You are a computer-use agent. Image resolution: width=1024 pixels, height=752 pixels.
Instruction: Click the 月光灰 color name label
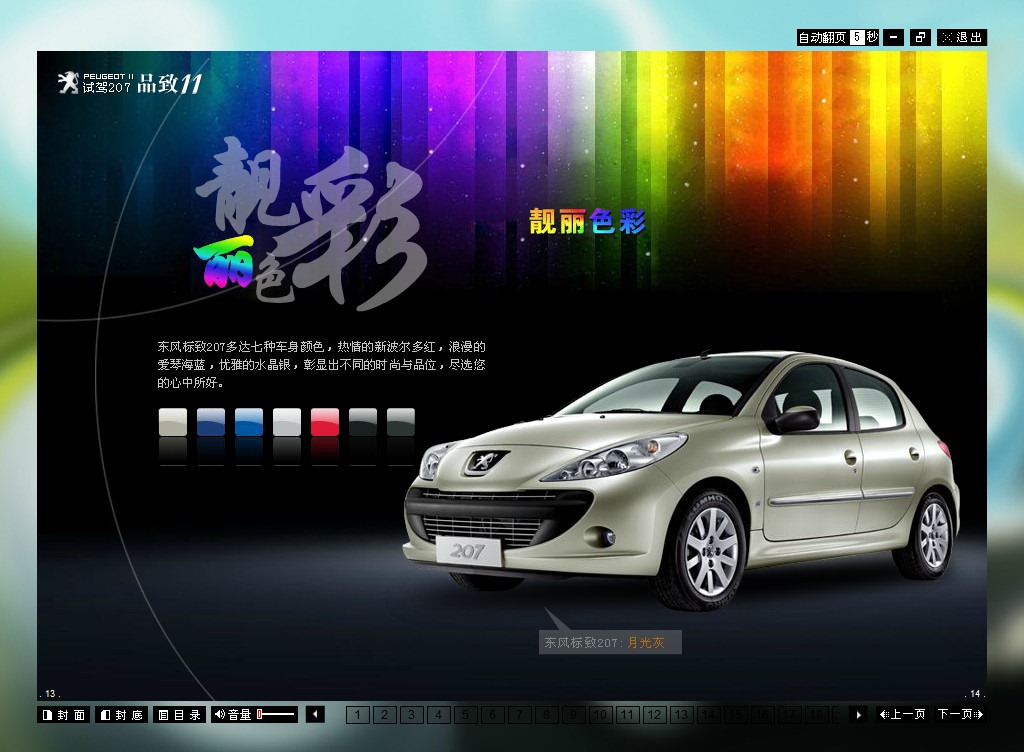tap(646, 643)
